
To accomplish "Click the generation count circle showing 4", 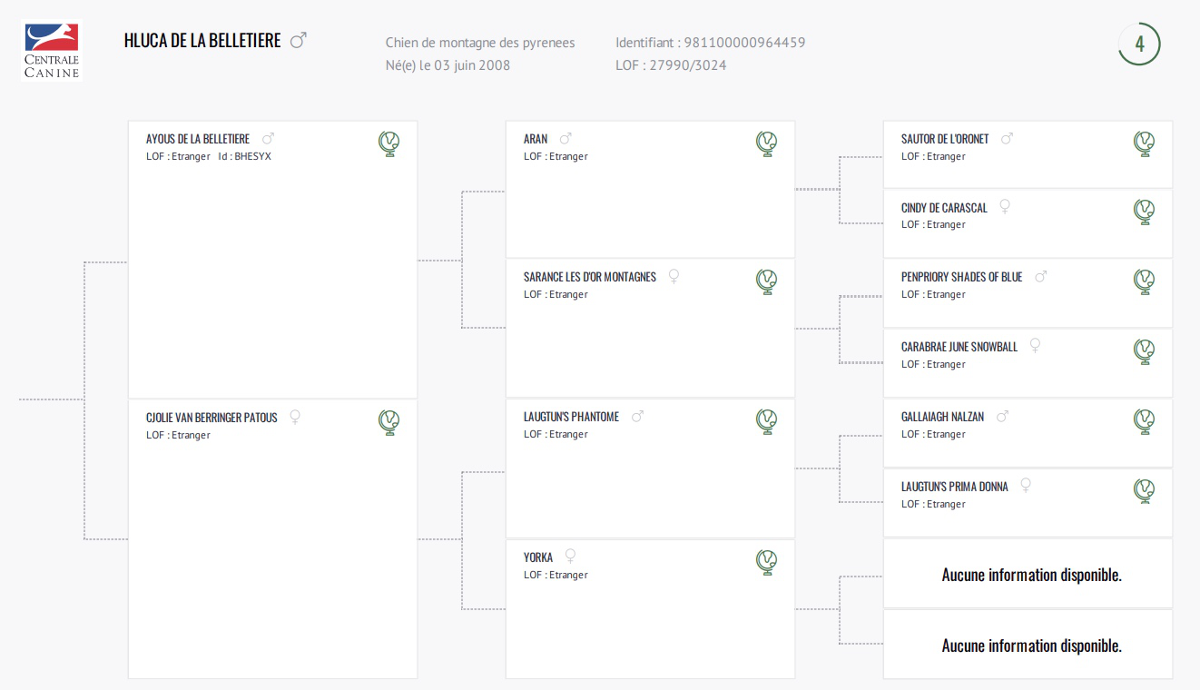I will click(x=1139, y=44).
